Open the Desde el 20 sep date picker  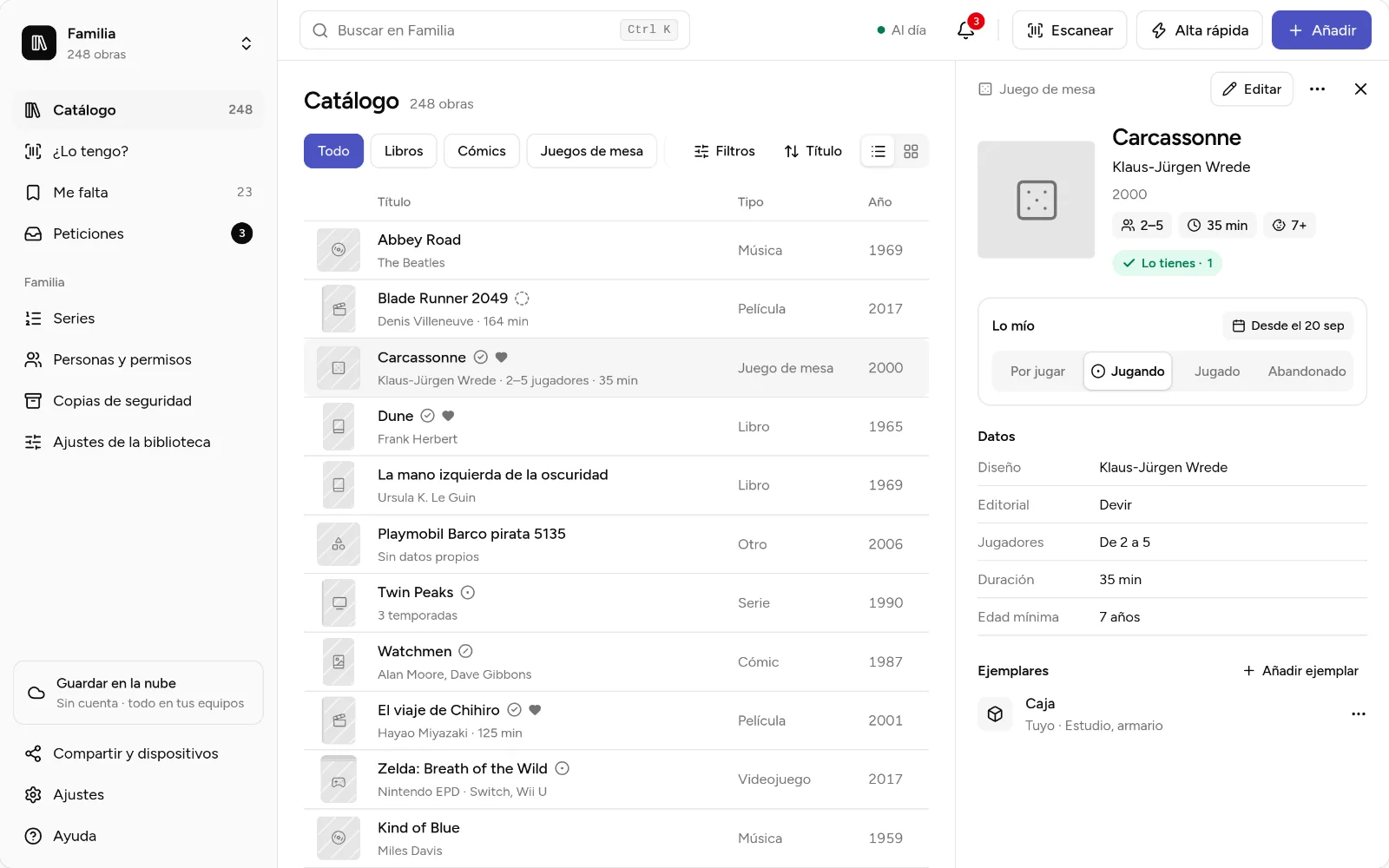coord(1288,325)
